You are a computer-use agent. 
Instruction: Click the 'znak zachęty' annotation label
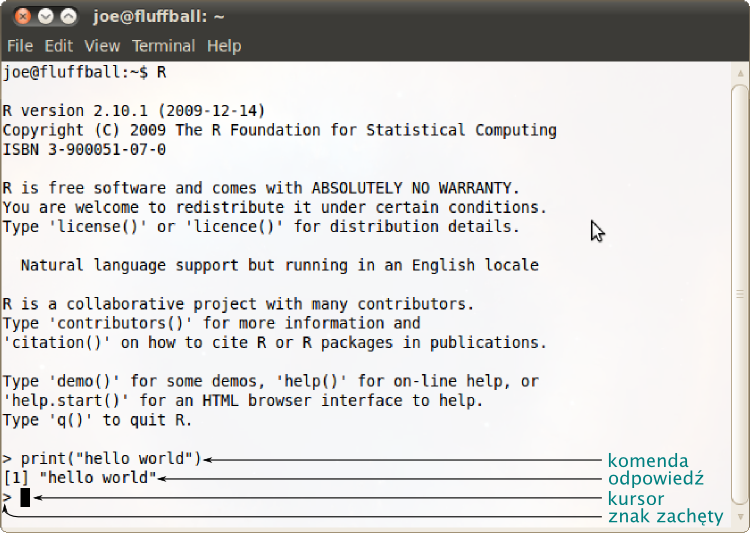(x=665, y=517)
